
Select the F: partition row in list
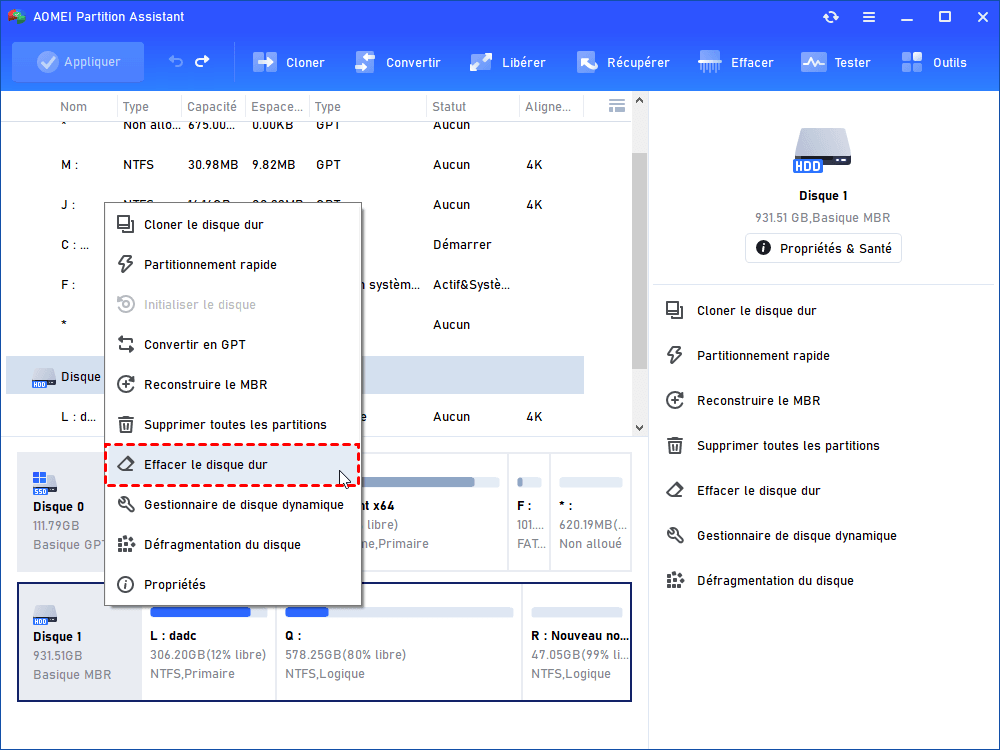(295, 284)
